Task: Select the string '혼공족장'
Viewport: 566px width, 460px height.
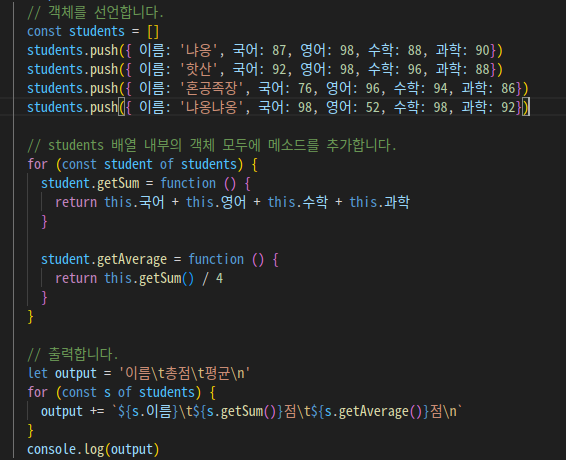Action: (x=212, y=88)
